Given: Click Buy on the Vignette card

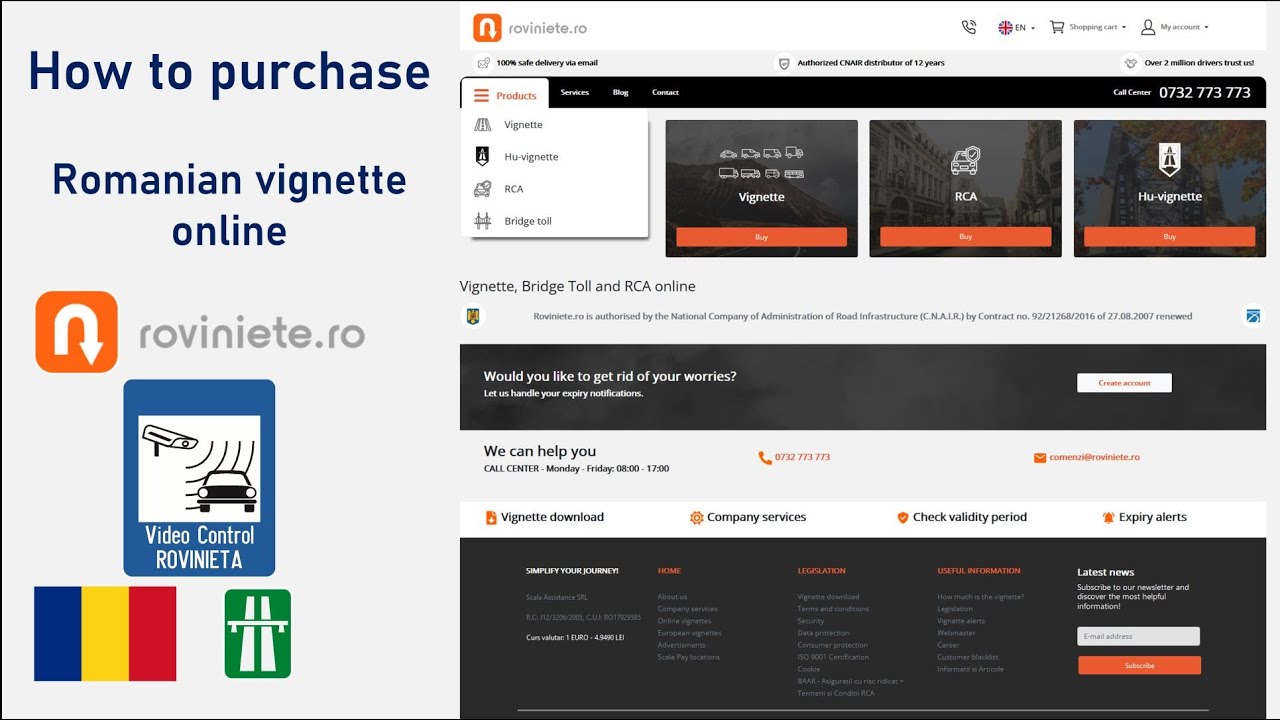Looking at the screenshot, I should click(x=761, y=237).
